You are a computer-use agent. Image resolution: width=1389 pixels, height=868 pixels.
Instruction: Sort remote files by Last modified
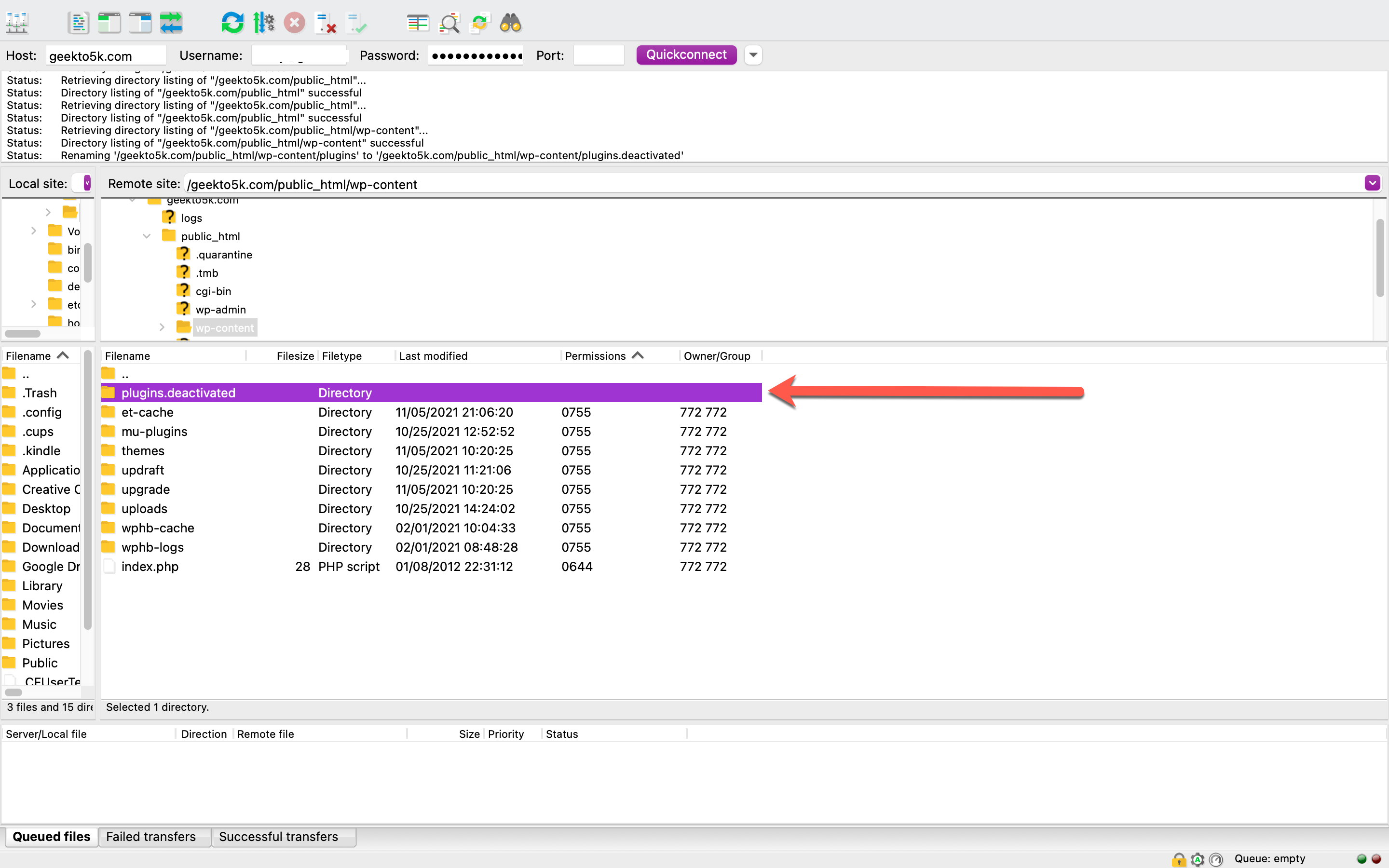434,356
